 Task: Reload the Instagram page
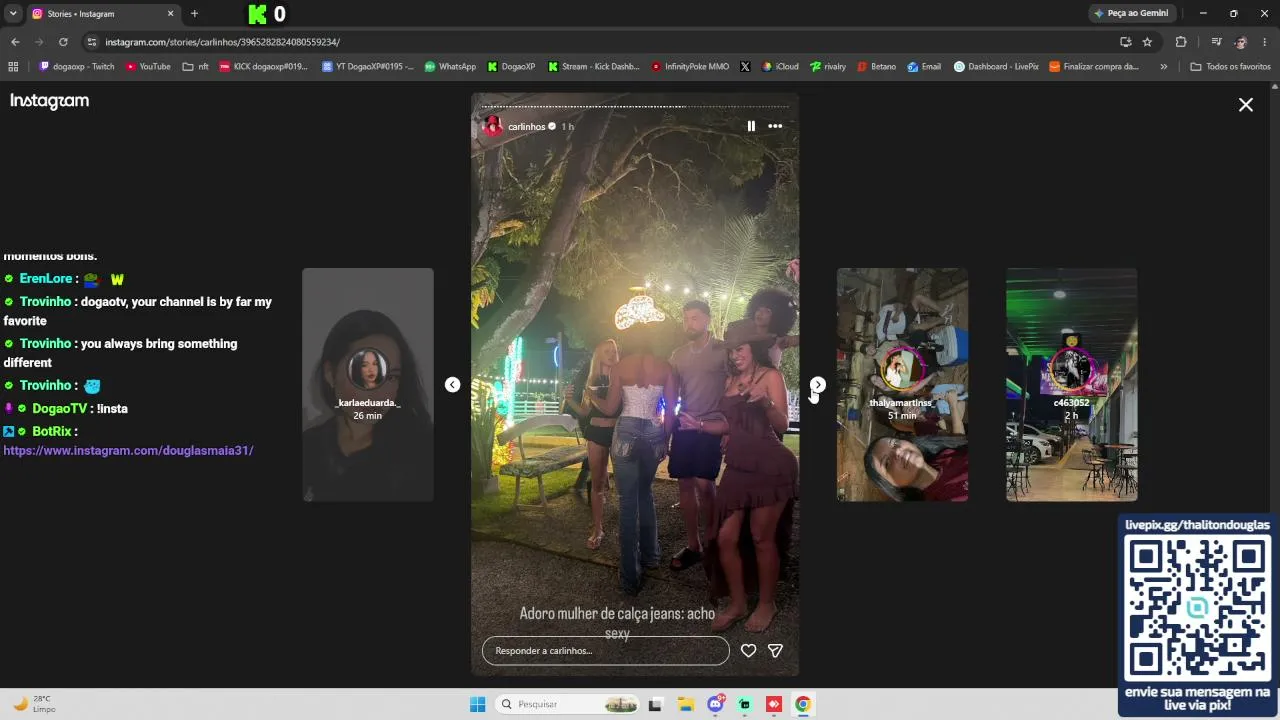[63, 42]
